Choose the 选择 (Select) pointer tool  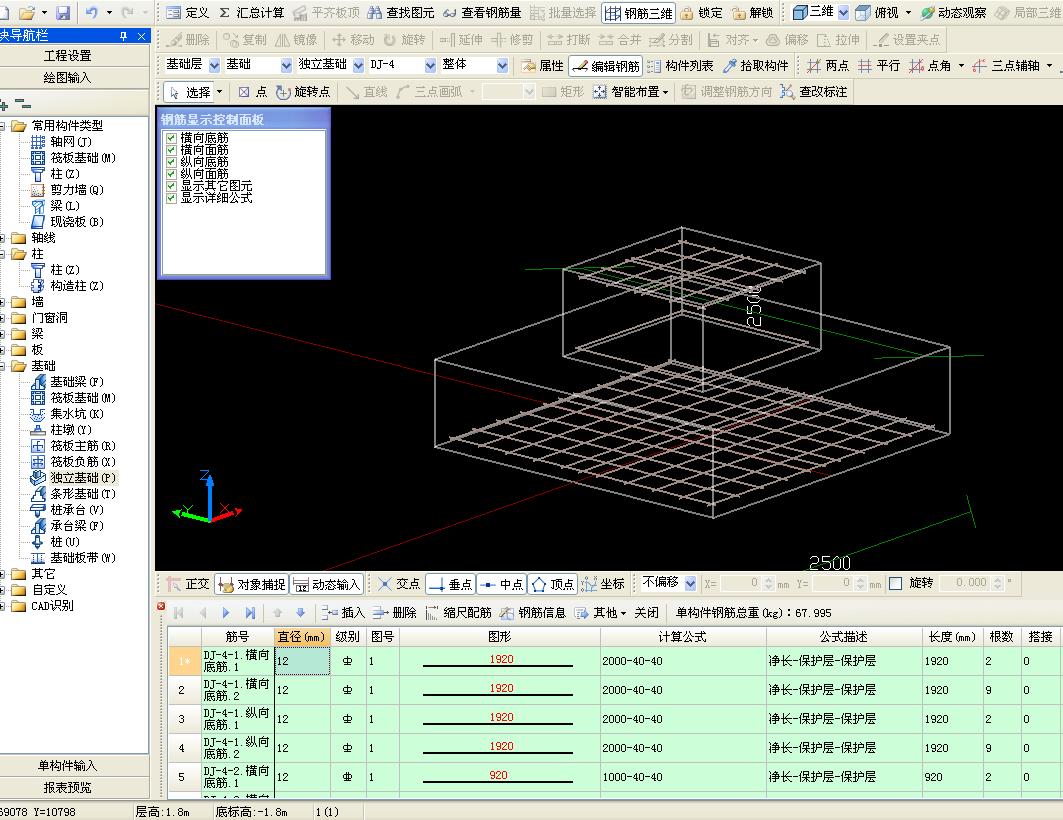point(190,92)
